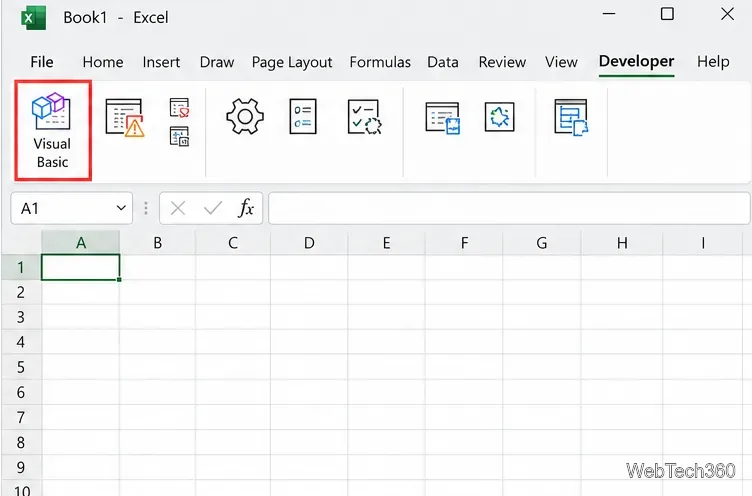Select column H header

[622, 243]
